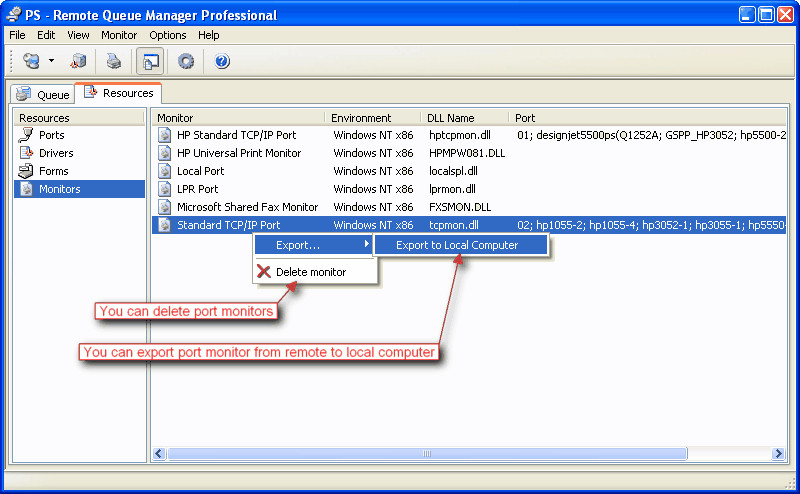Select Drivers in the Resources list
This screenshot has width=800, height=494.
(x=56, y=153)
